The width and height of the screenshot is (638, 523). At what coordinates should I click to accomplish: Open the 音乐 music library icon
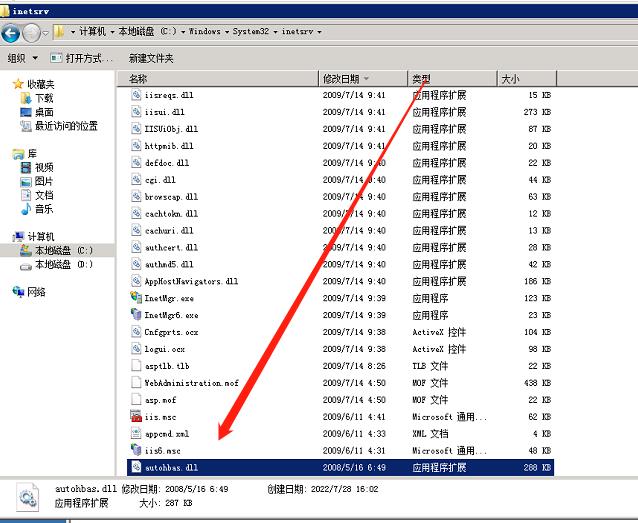tap(26, 209)
